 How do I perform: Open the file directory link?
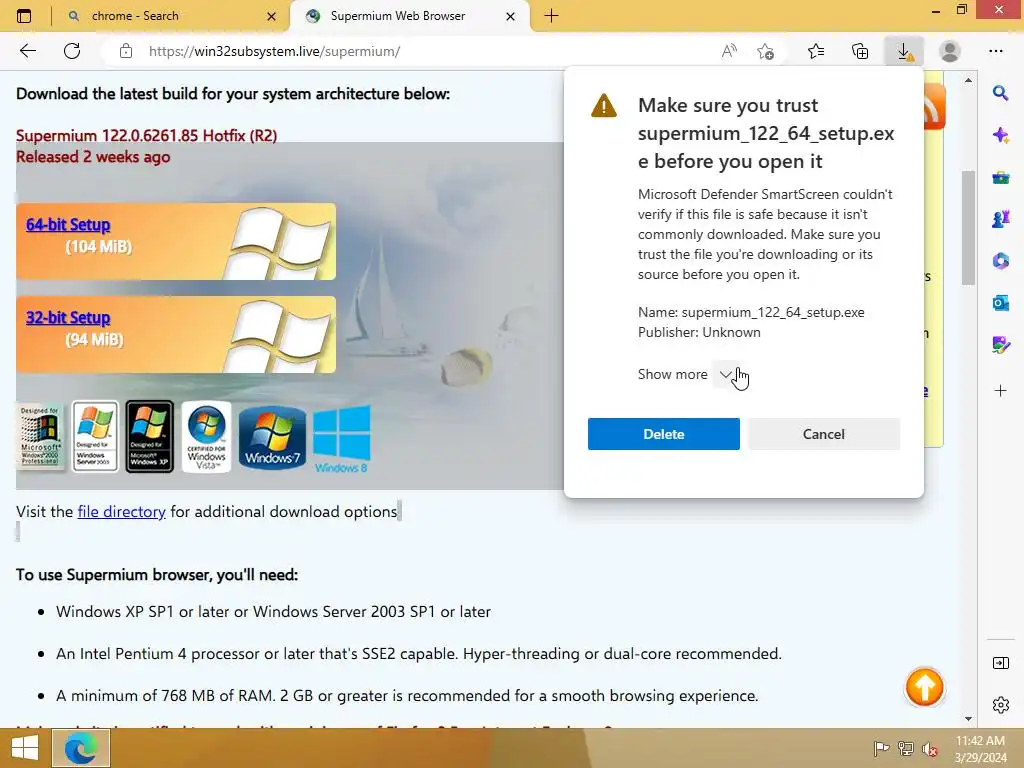pos(121,511)
